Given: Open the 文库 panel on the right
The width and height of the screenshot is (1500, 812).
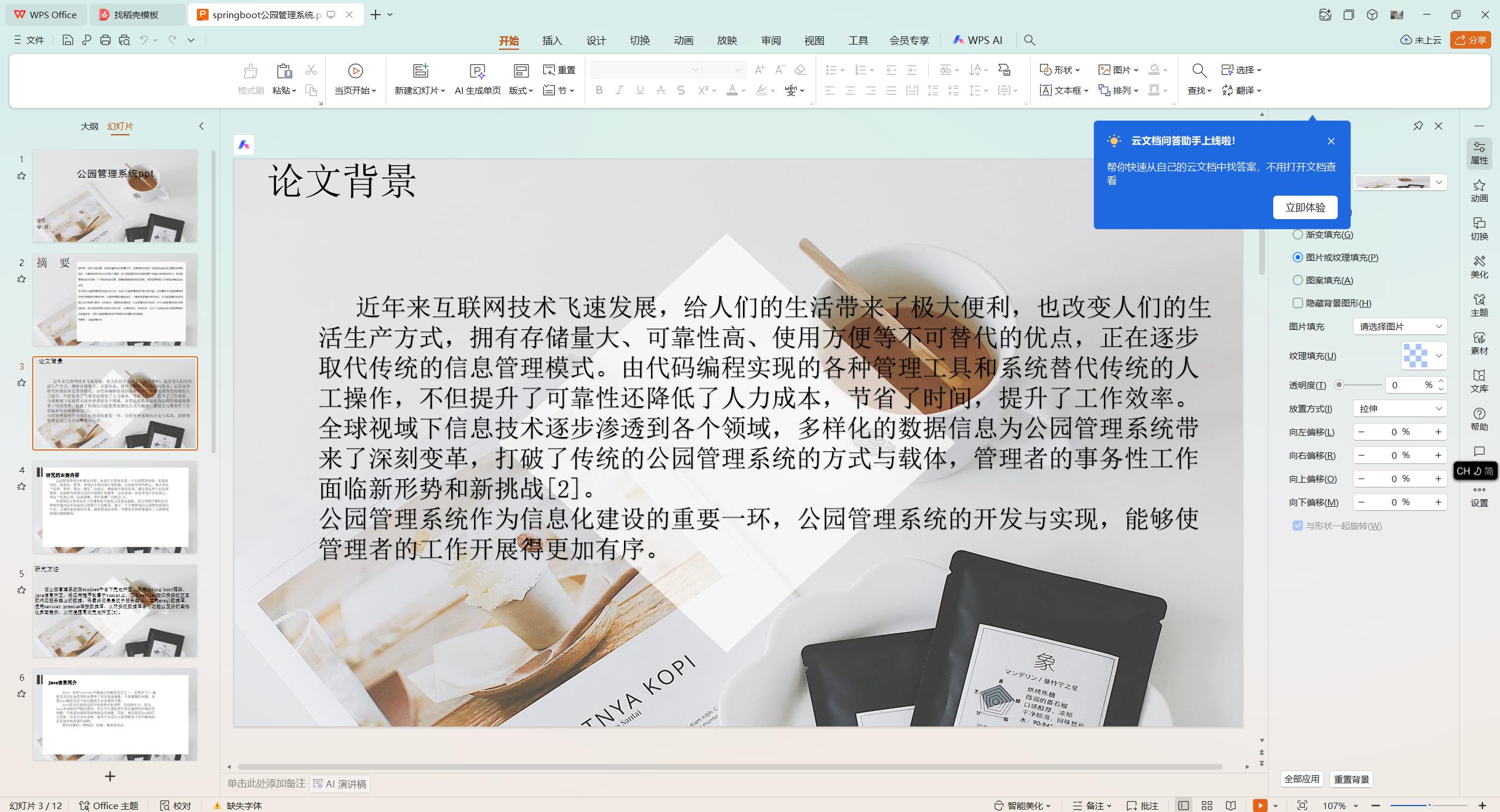Looking at the screenshot, I should click(1479, 381).
